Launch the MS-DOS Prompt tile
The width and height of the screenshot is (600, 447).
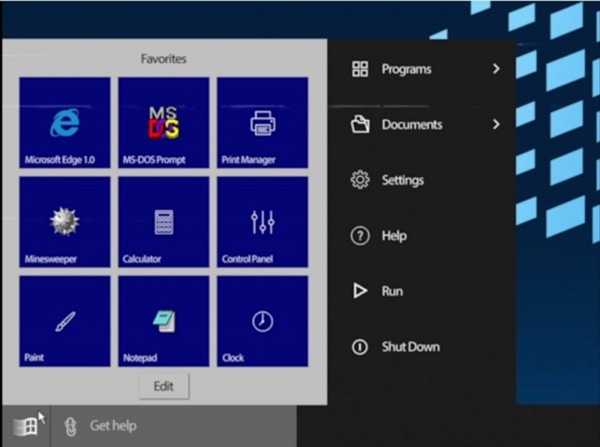point(163,123)
